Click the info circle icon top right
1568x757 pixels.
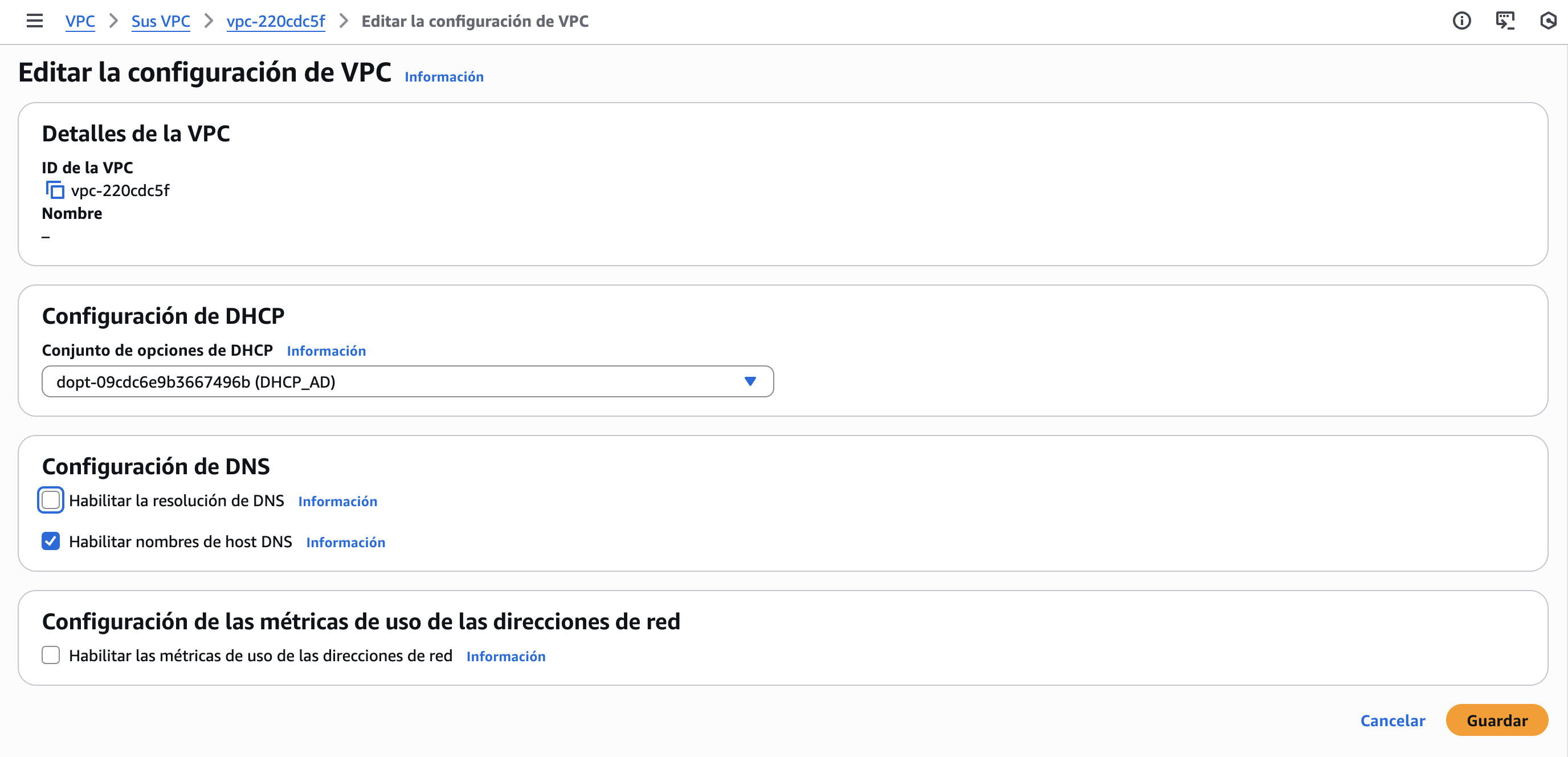pyautogui.click(x=1461, y=21)
